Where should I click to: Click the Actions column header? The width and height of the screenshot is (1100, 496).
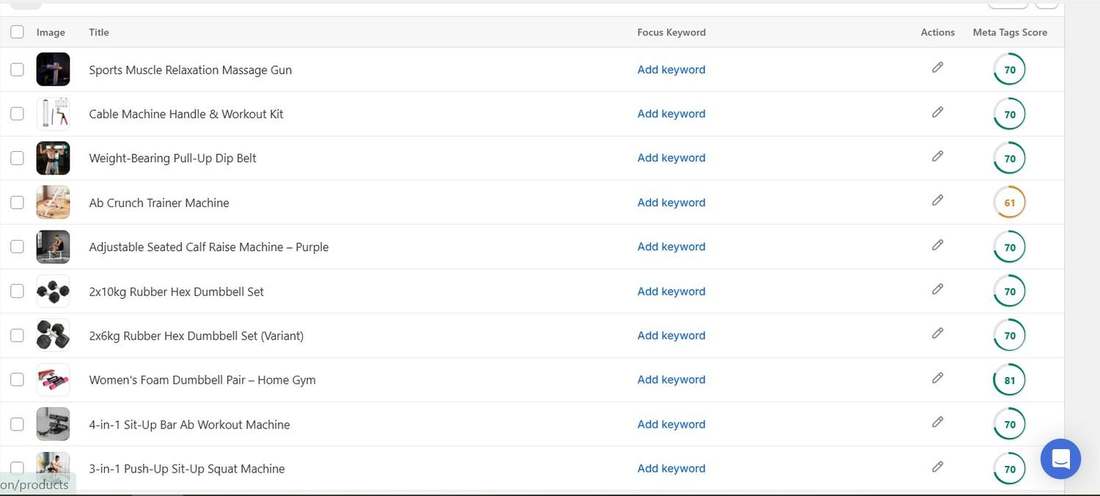(x=938, y=32)
